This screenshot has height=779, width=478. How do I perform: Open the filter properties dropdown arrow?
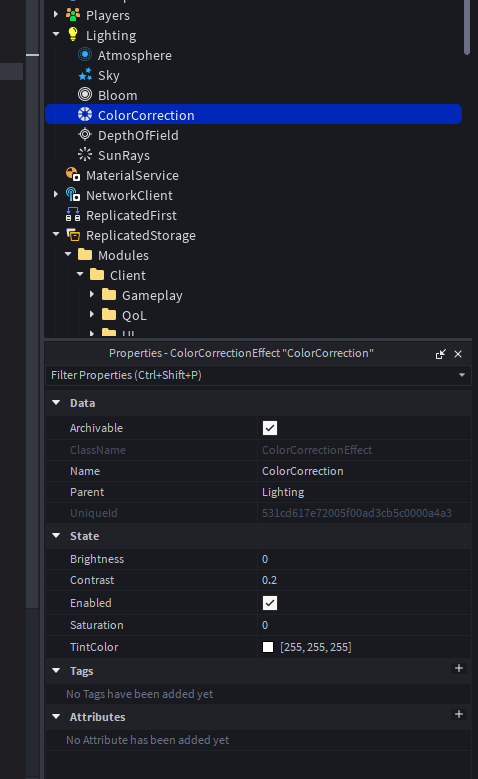pyautogui.click(x=462, y=375)
